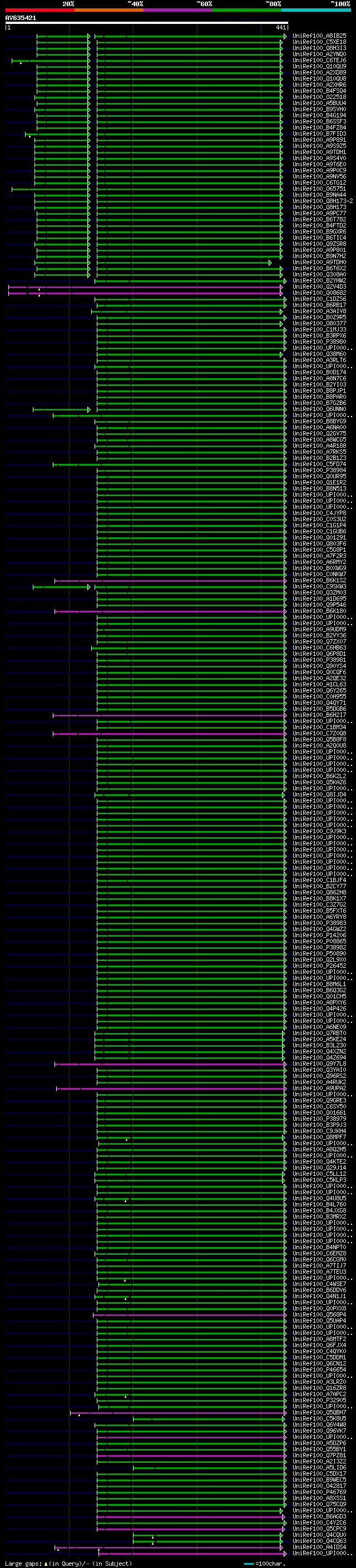The width and height of the screenshot is (356, 1568).
Task: Select hit UniRef100_B9SVH0
Action: pos(319,109)
